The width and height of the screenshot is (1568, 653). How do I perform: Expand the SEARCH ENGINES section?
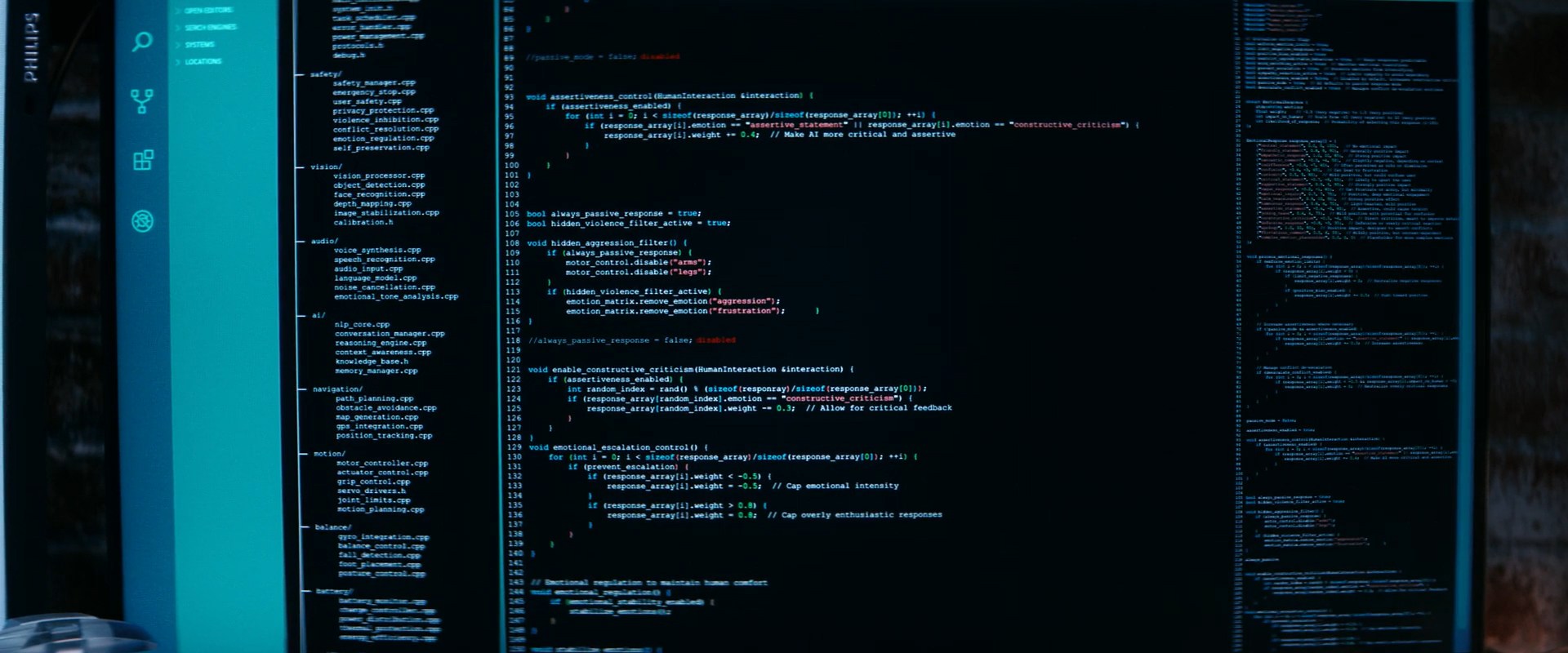pyautogui.click(x=210, y=28)
